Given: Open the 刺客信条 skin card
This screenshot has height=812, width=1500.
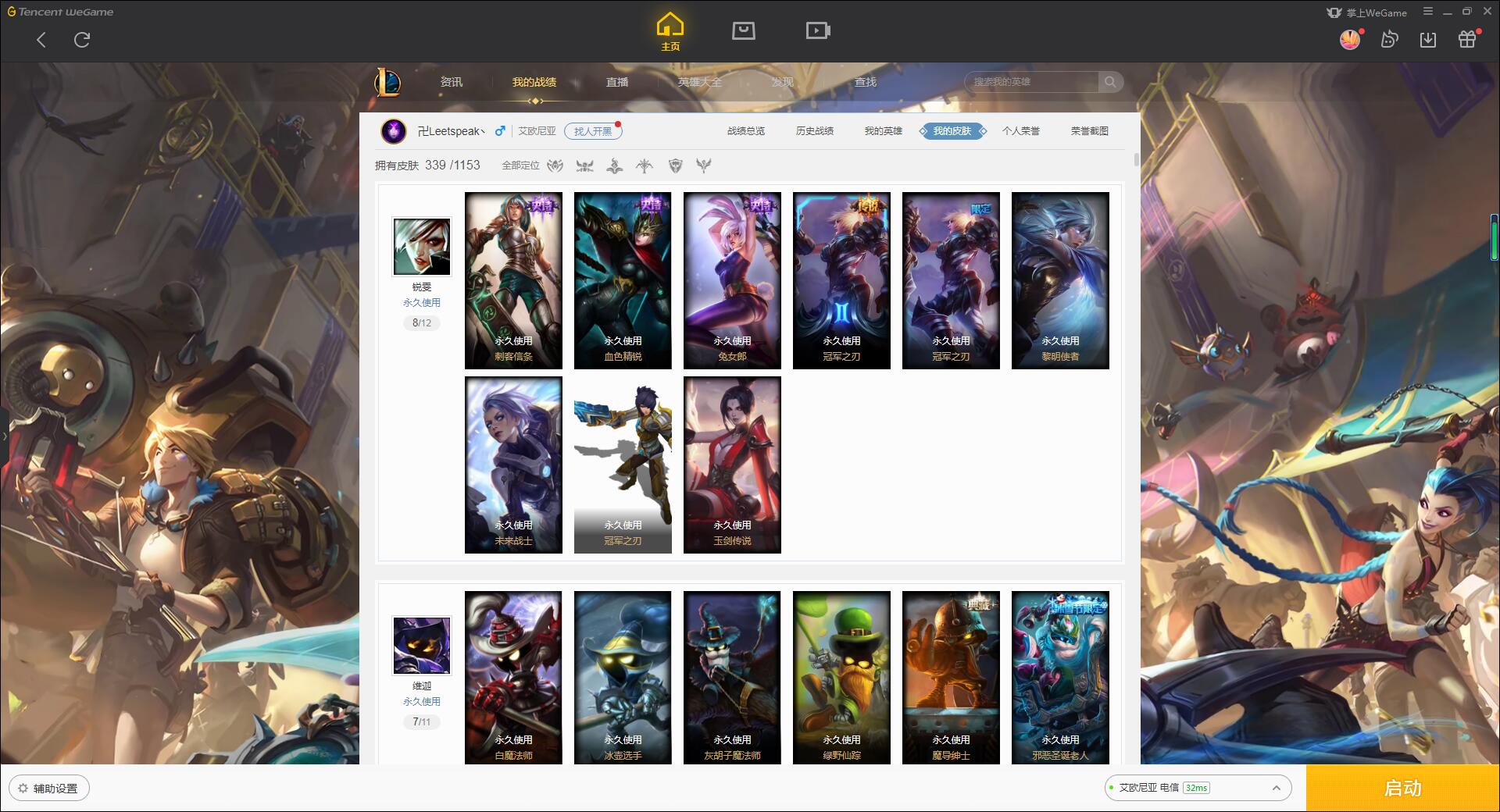Looking at the screenshot, I should click(513, 280).
